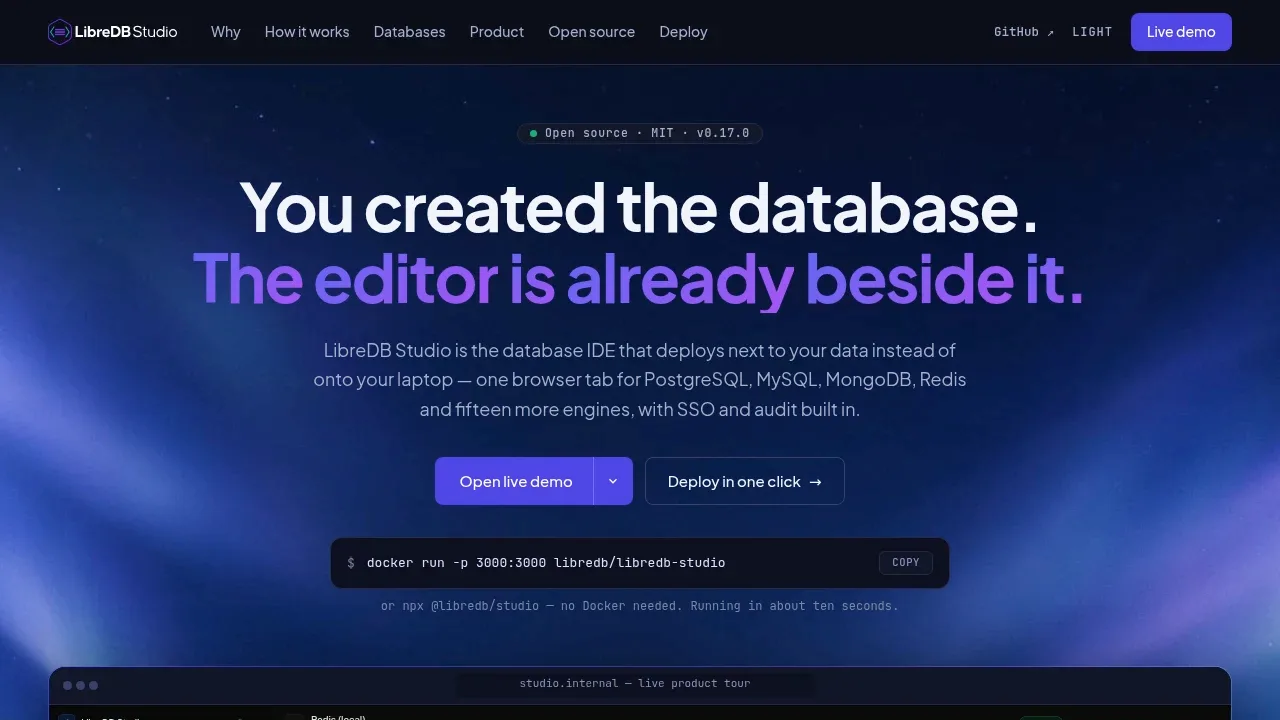1280x720 pixels.
Task: Select Product in the navigation bar
Action: tap(497, 32)
